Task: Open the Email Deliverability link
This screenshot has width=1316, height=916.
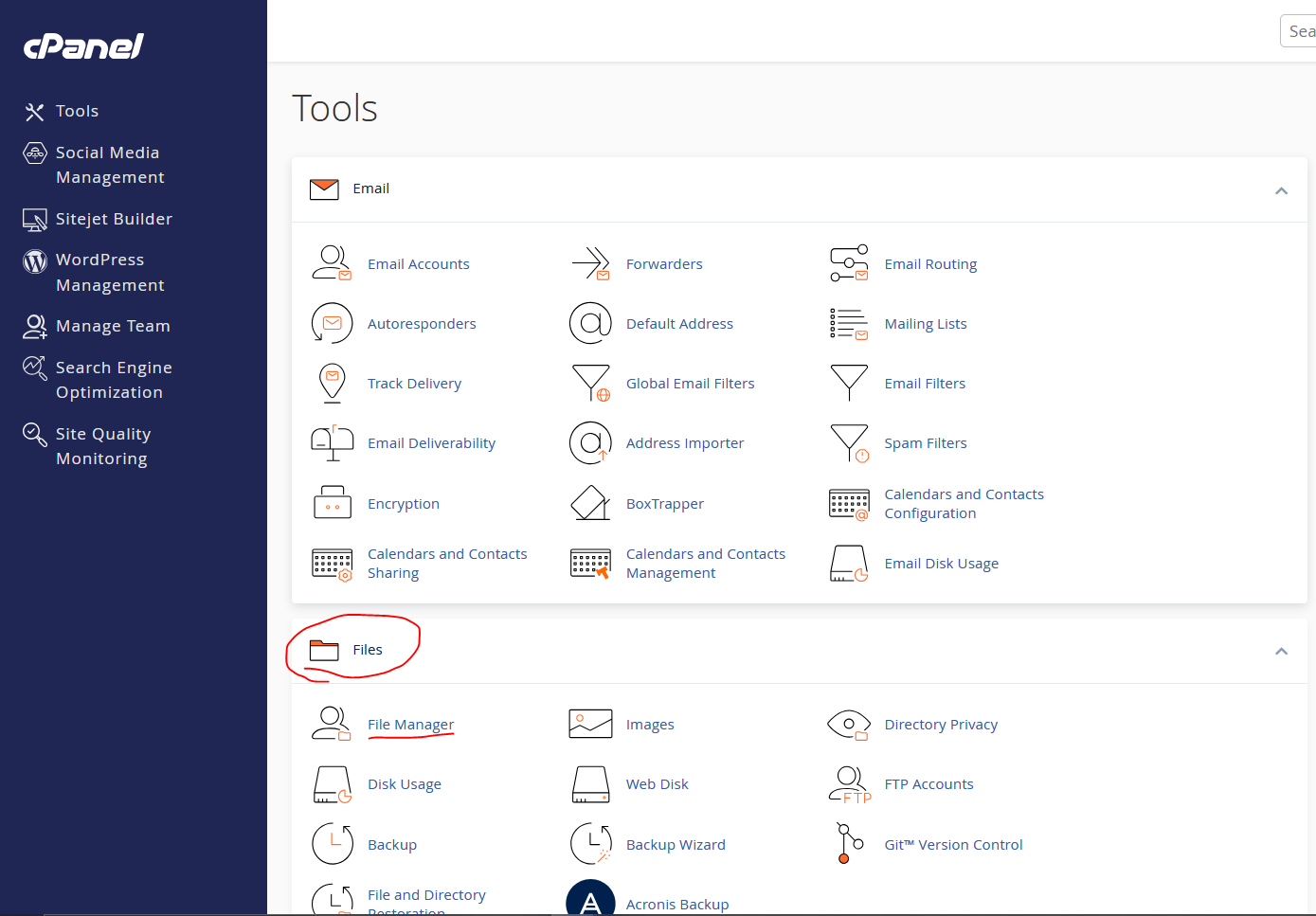Action: [x=431, y=443]
